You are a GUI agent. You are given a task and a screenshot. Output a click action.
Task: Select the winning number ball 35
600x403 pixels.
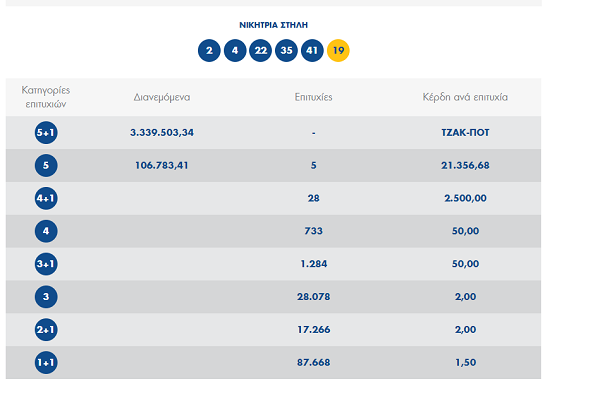click(x=287, y=50)
